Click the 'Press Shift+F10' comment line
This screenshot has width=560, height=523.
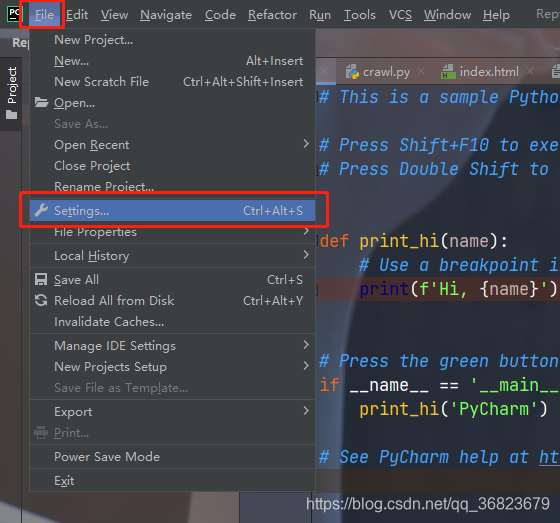pyautogui.click(x=439, y=145)
